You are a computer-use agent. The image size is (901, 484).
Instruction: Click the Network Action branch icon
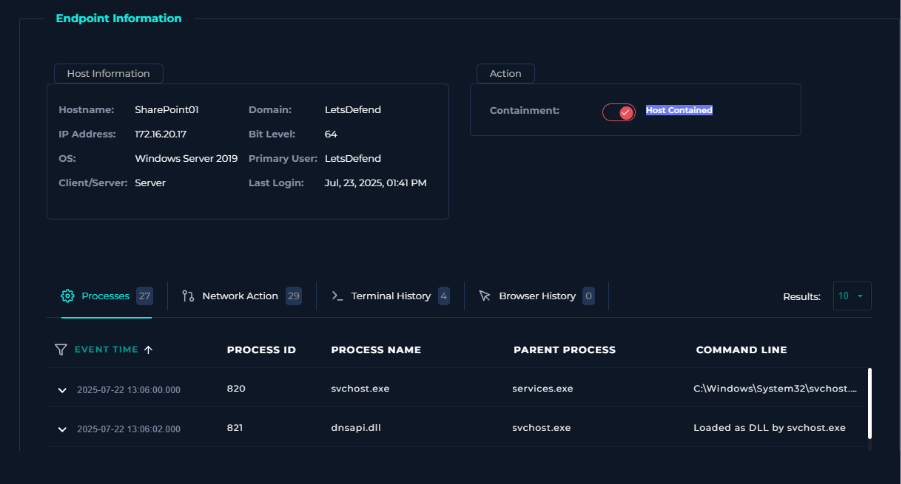click(x=188, y=296)
